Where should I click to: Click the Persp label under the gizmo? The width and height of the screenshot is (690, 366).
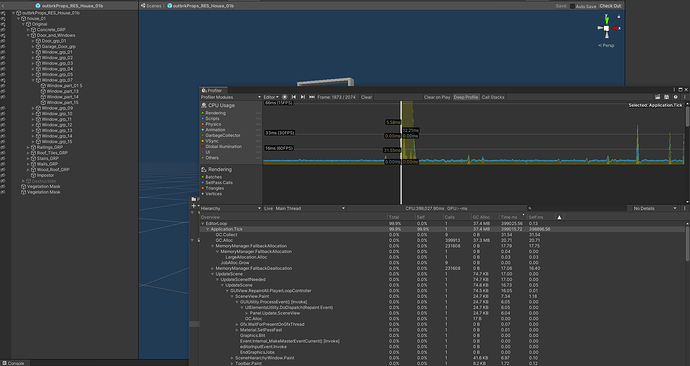pos(606,45)
